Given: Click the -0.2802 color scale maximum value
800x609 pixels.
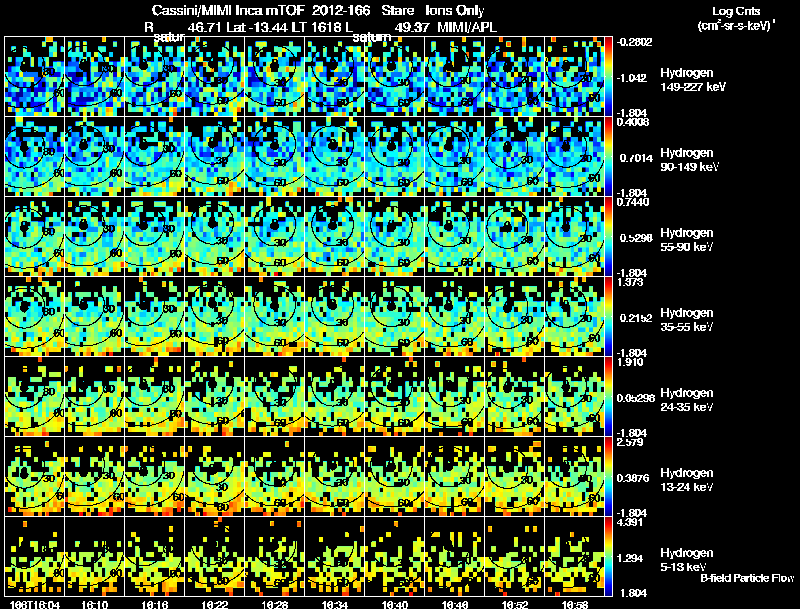Looking at the screenshot, I should click(634, 42).
